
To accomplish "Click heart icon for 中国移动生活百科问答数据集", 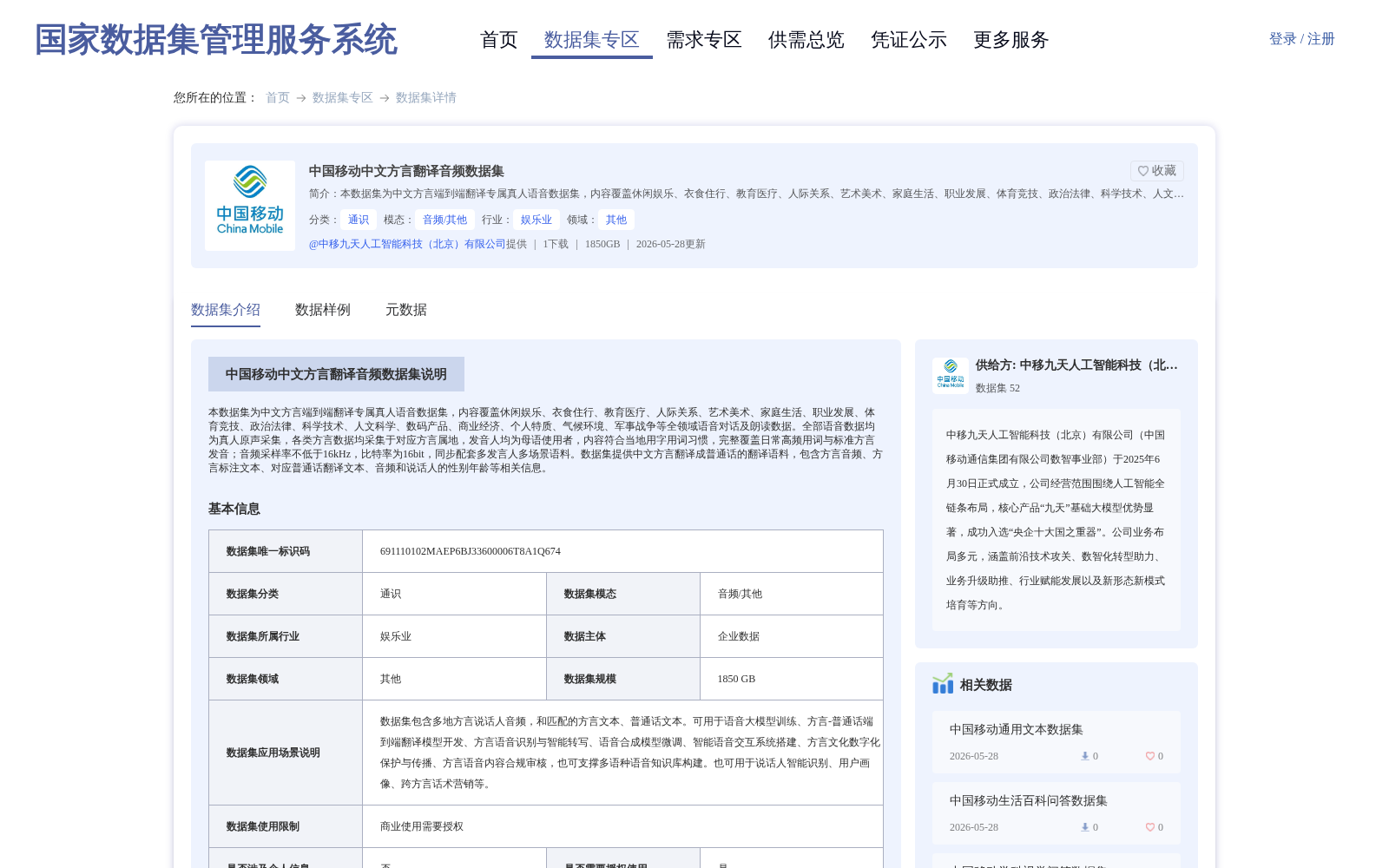I will pyautogui.click(x=1149, y=827).
